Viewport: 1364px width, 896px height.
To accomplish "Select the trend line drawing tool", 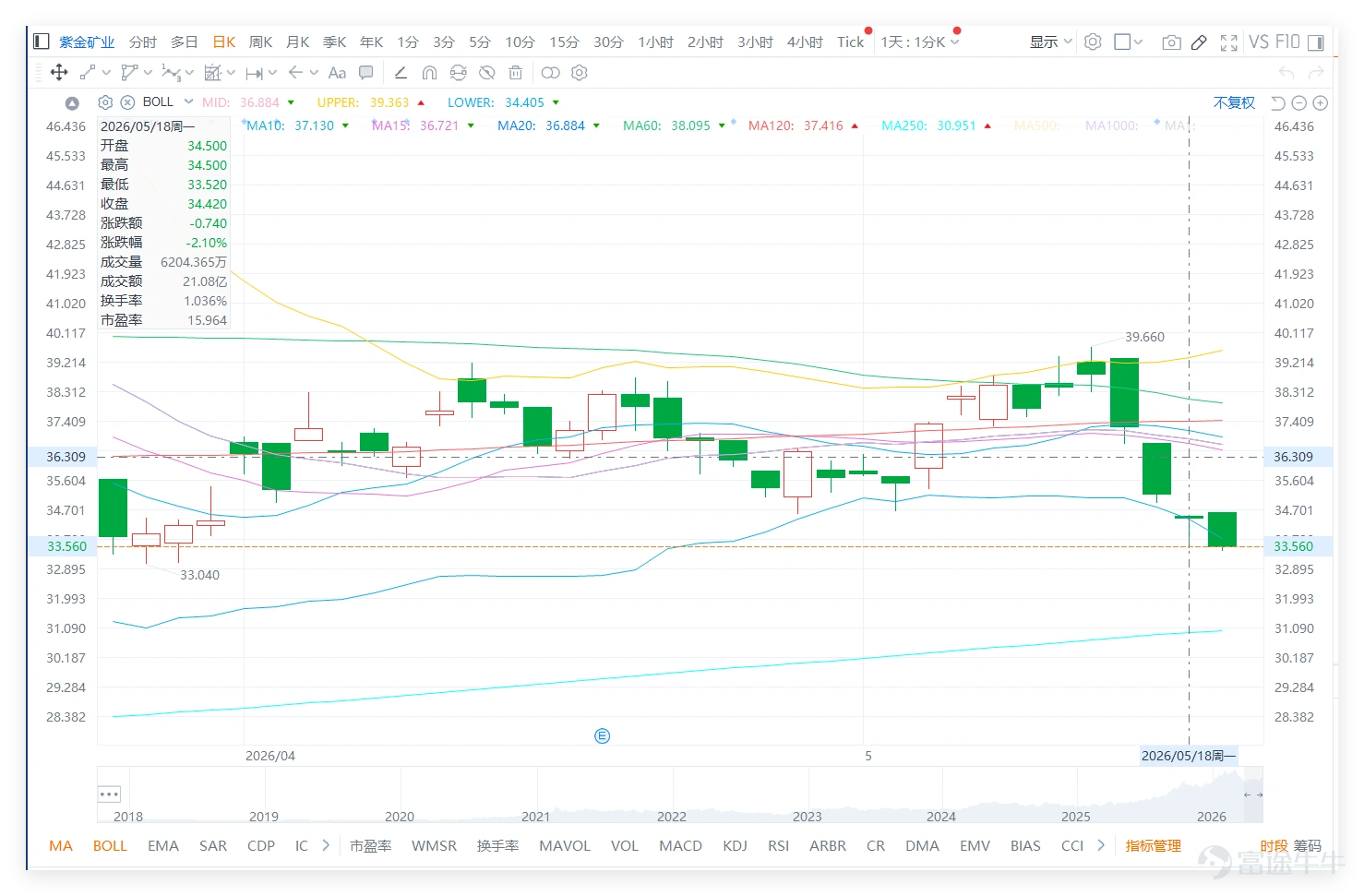I will tap(89, 72).
